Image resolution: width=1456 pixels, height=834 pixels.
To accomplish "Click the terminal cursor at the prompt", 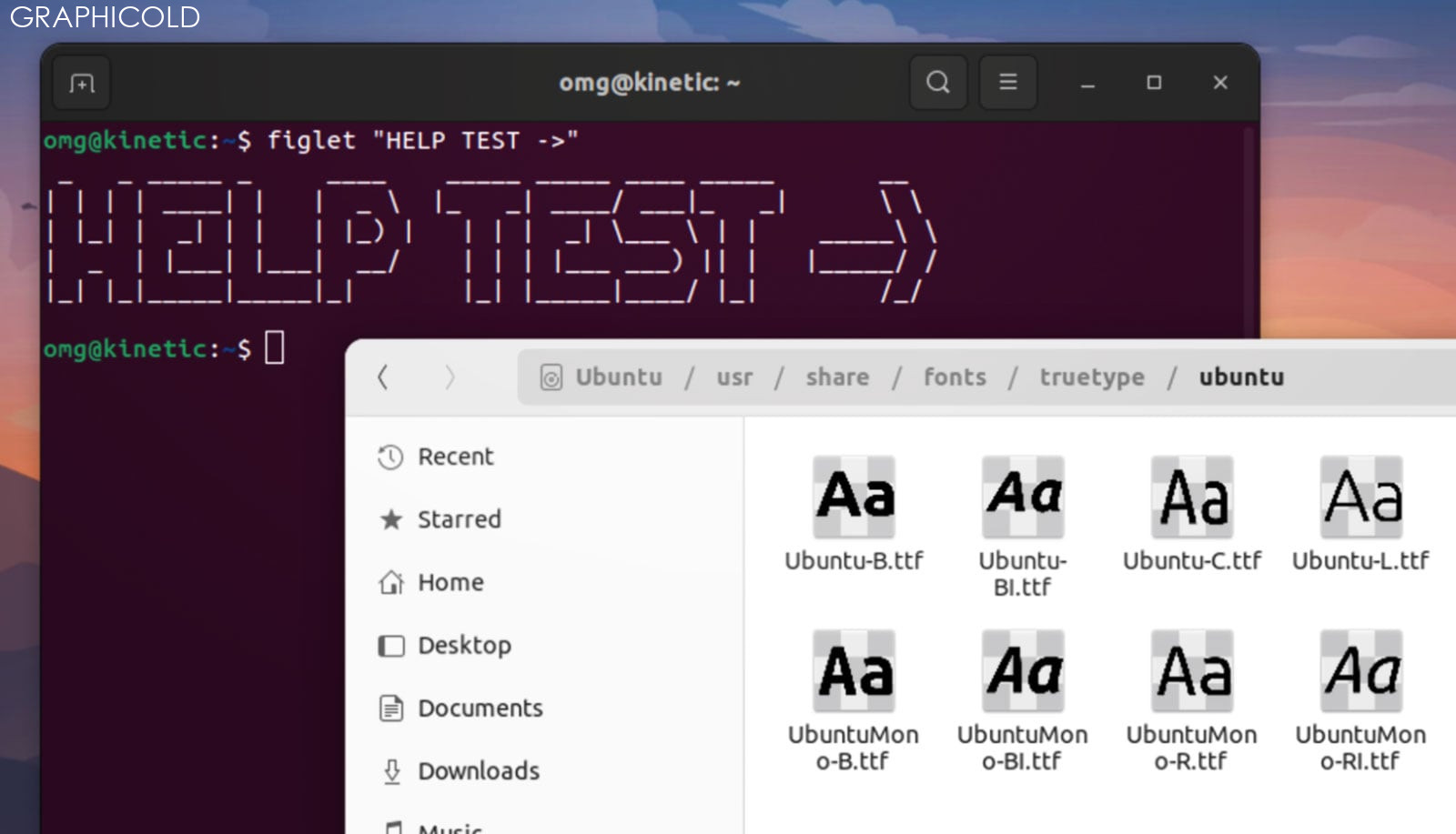I will [x=275, y=347].
